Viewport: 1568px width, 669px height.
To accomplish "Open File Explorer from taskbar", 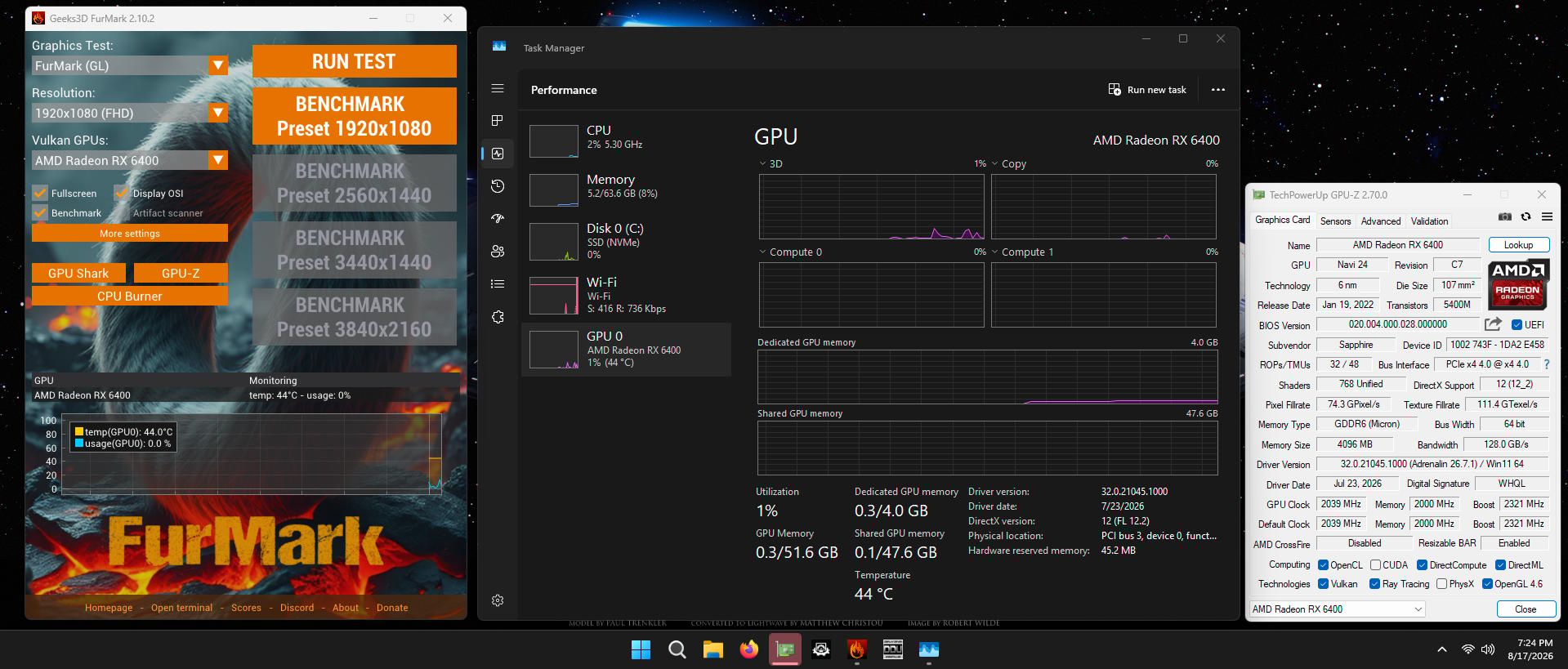I will (x=713, y=649).
